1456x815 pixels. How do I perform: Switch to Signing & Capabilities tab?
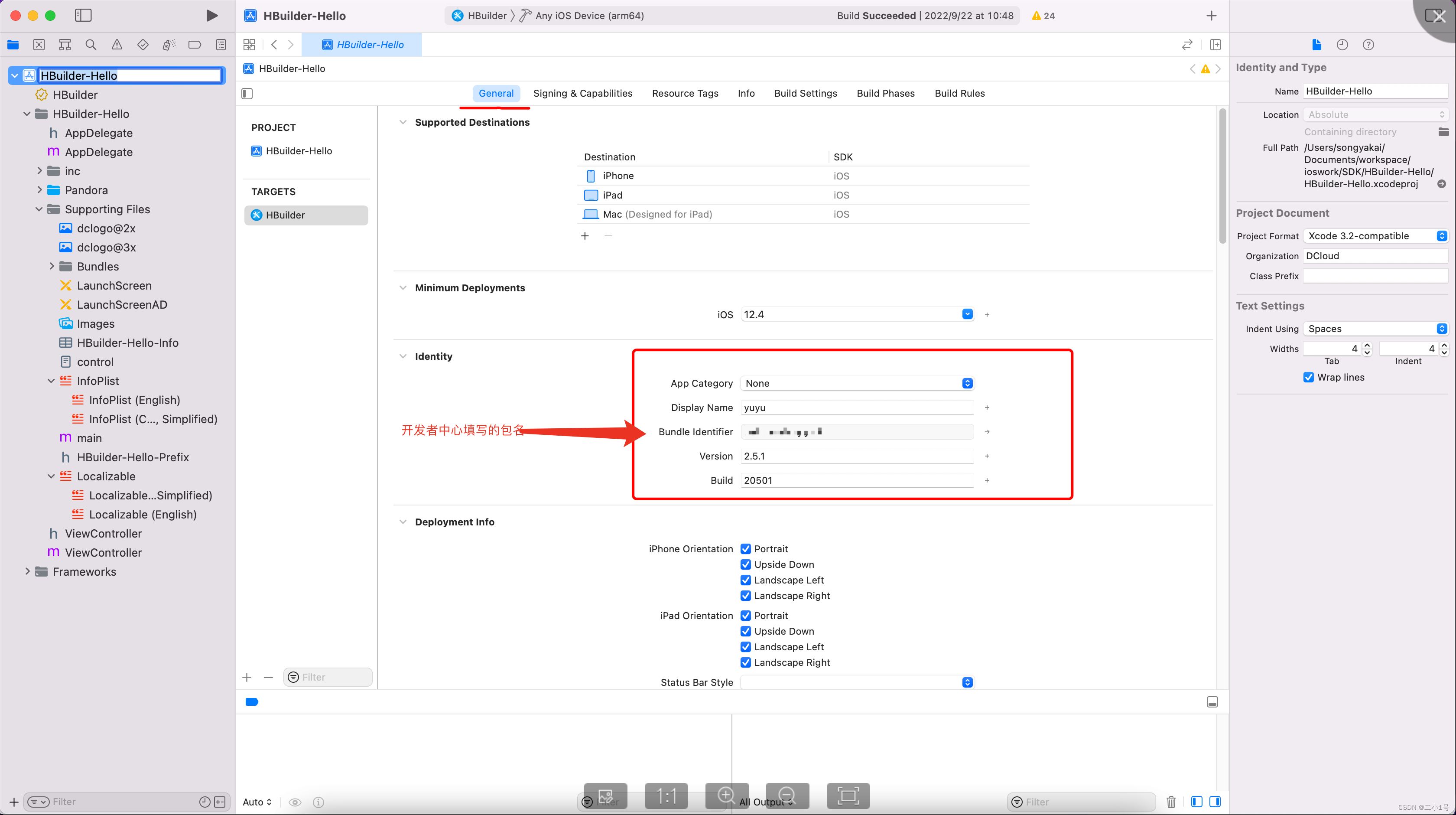point(583,93)
